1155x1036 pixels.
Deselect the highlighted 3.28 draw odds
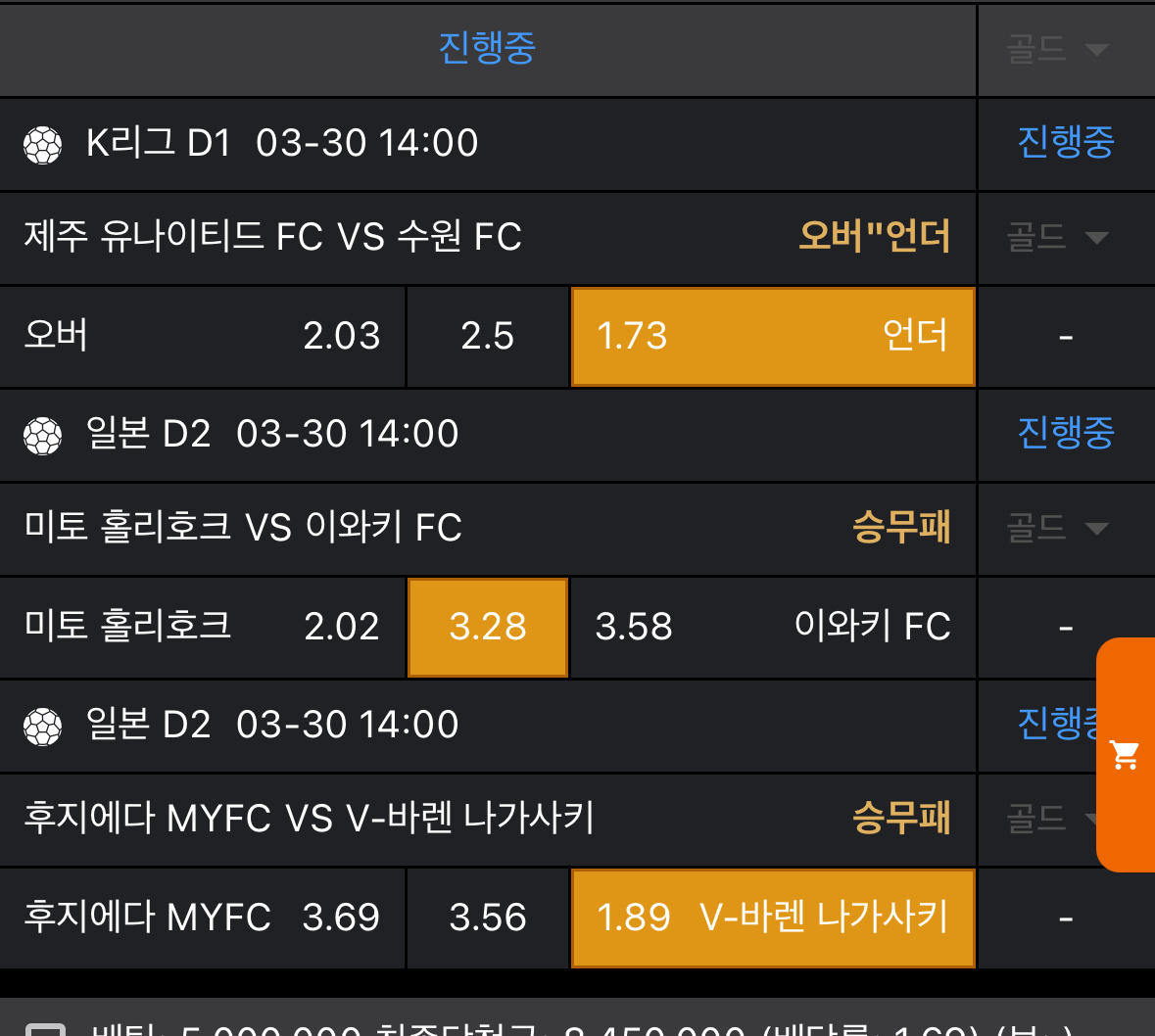click(488, 627)
